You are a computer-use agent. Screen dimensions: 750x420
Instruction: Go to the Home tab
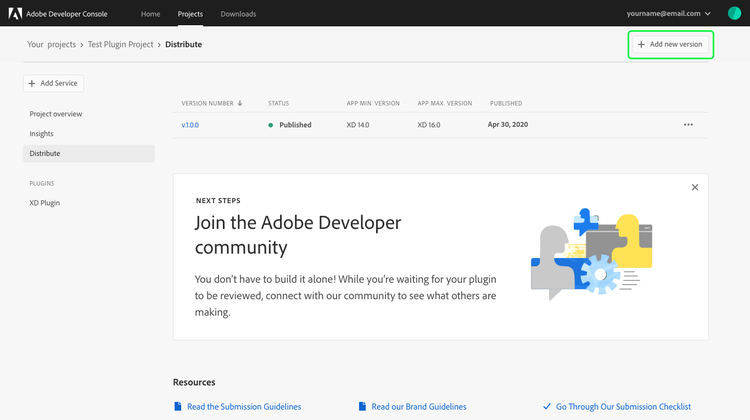[150, 14]
